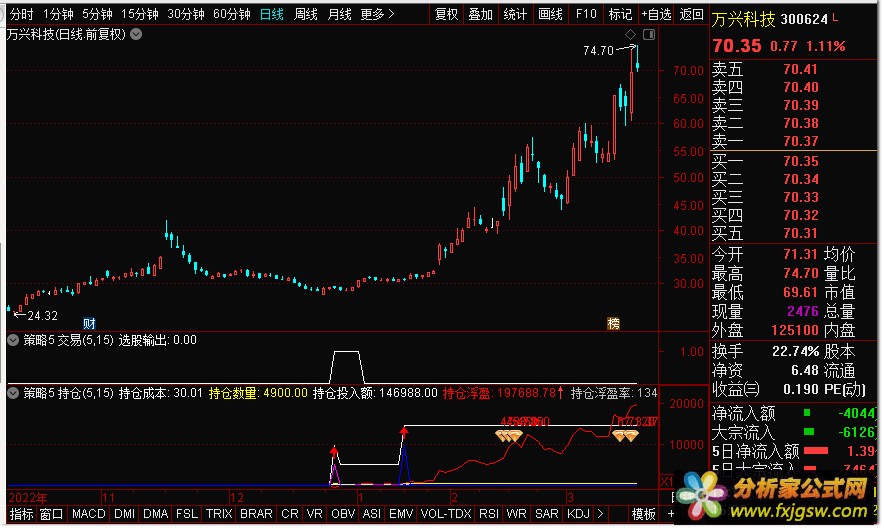Select the 30分钟 period

tap(185, 14)
